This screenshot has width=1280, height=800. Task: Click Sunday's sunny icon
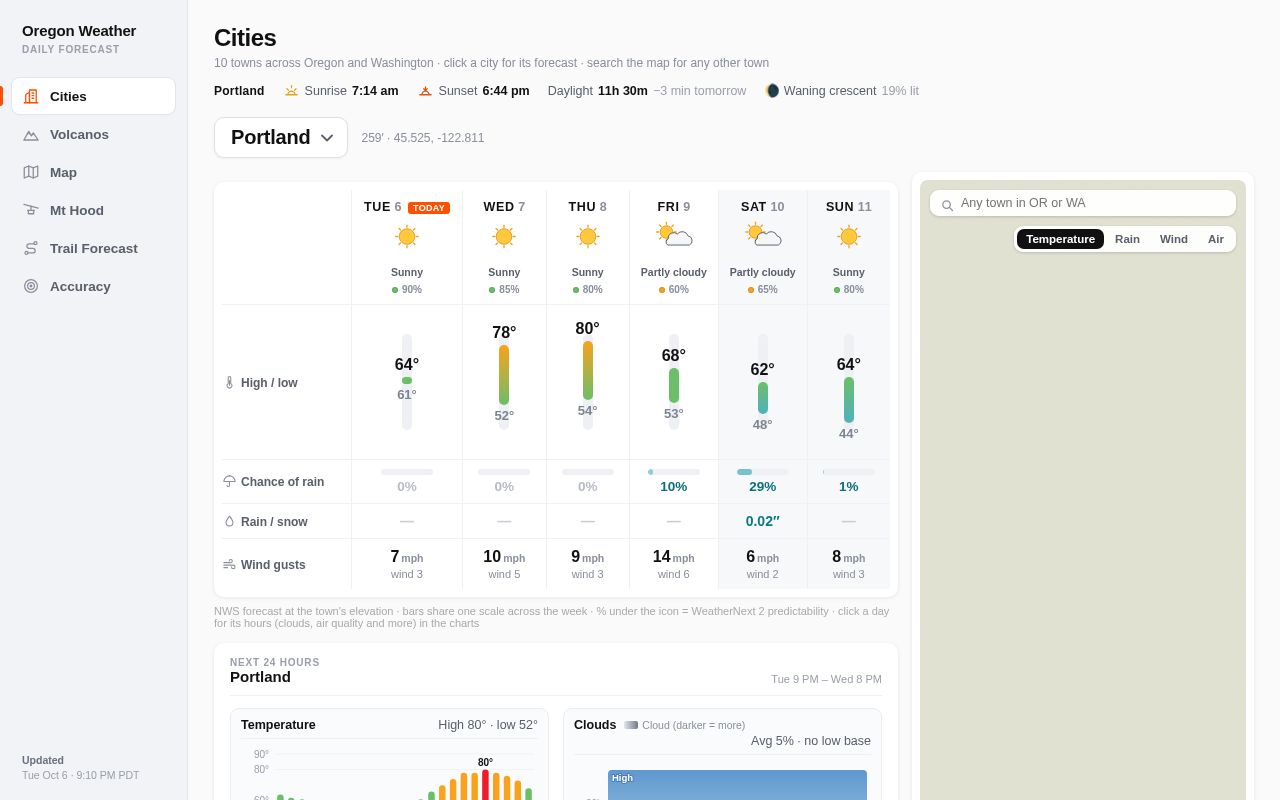click(x=849, y=237)
